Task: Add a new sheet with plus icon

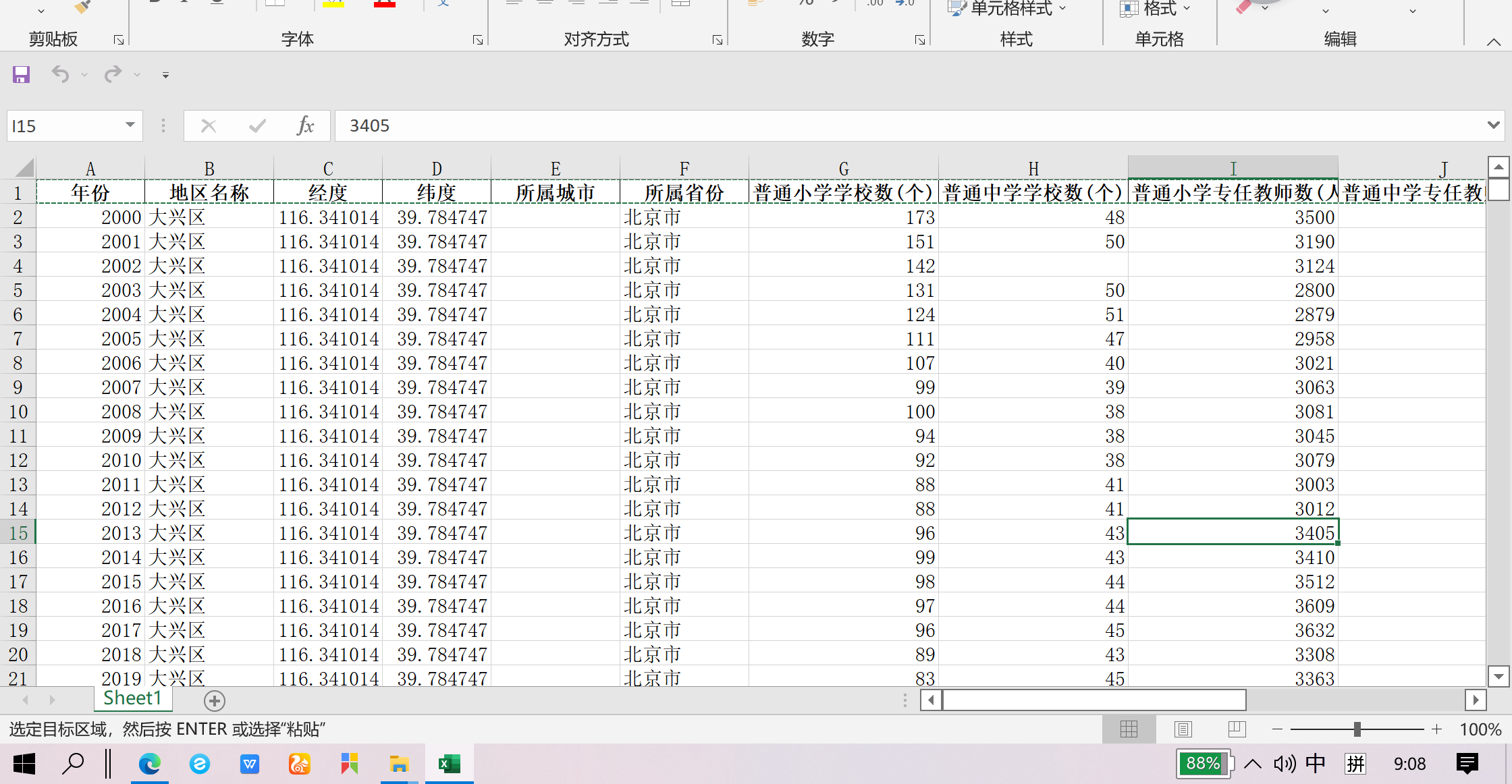Action: point(215,701)
